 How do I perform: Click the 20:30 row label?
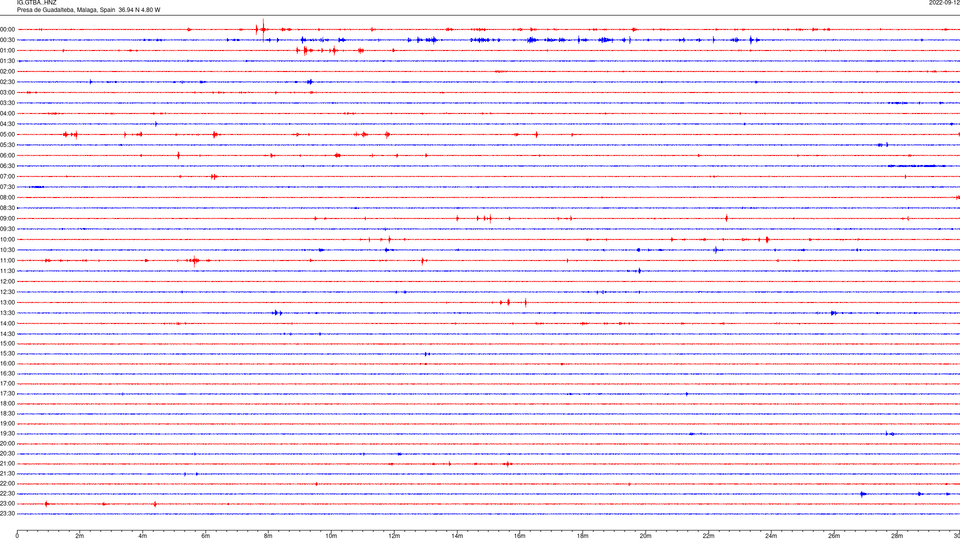(8, 454)
